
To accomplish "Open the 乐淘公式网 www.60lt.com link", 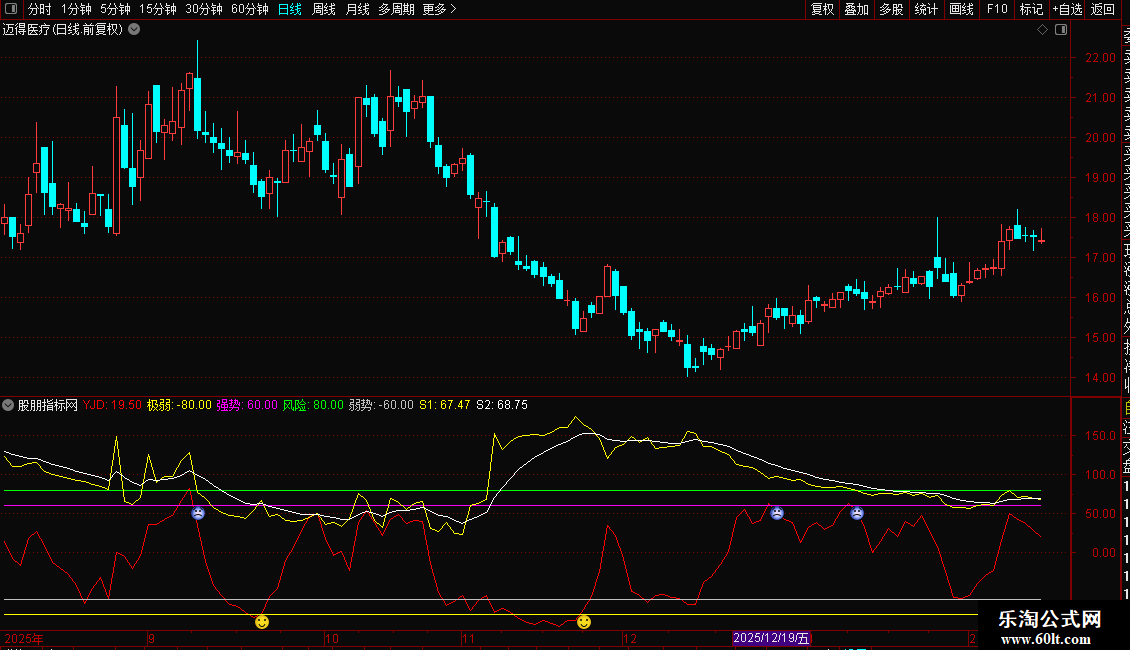I will 1050,629.
